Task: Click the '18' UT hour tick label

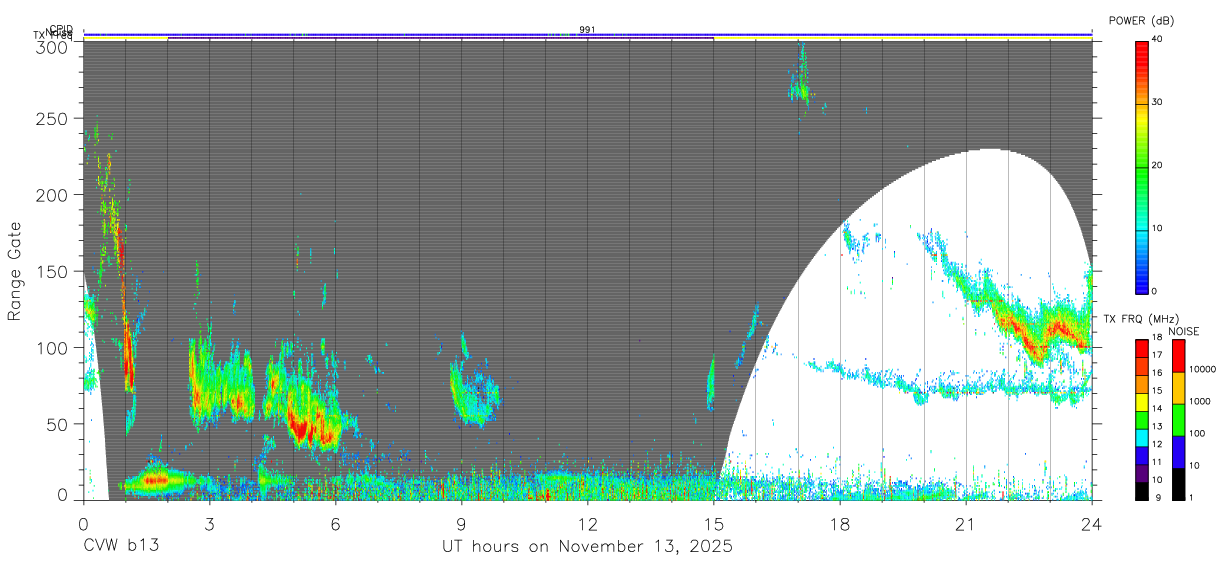Action: pyautogui.click(x=839, y=524)
